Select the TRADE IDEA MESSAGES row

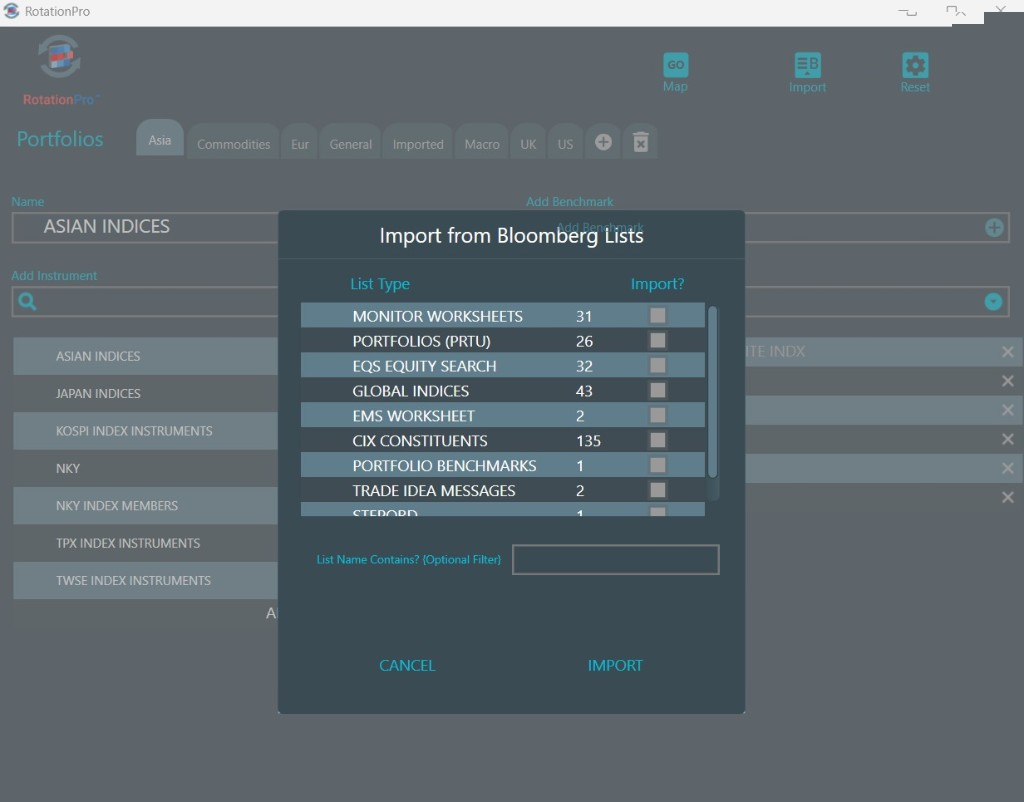click(502, 489)
